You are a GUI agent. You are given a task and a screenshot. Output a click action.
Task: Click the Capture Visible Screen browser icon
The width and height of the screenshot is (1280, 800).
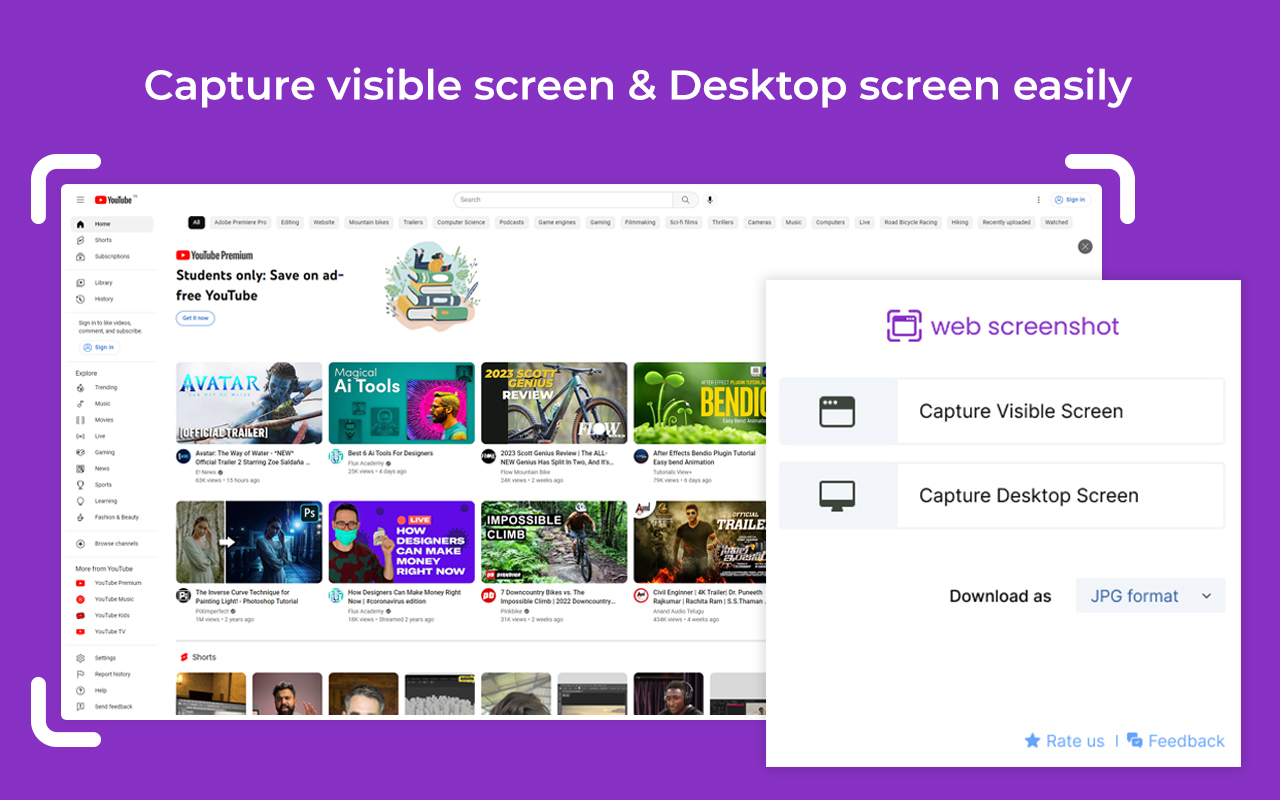click(x=837, y=411)
